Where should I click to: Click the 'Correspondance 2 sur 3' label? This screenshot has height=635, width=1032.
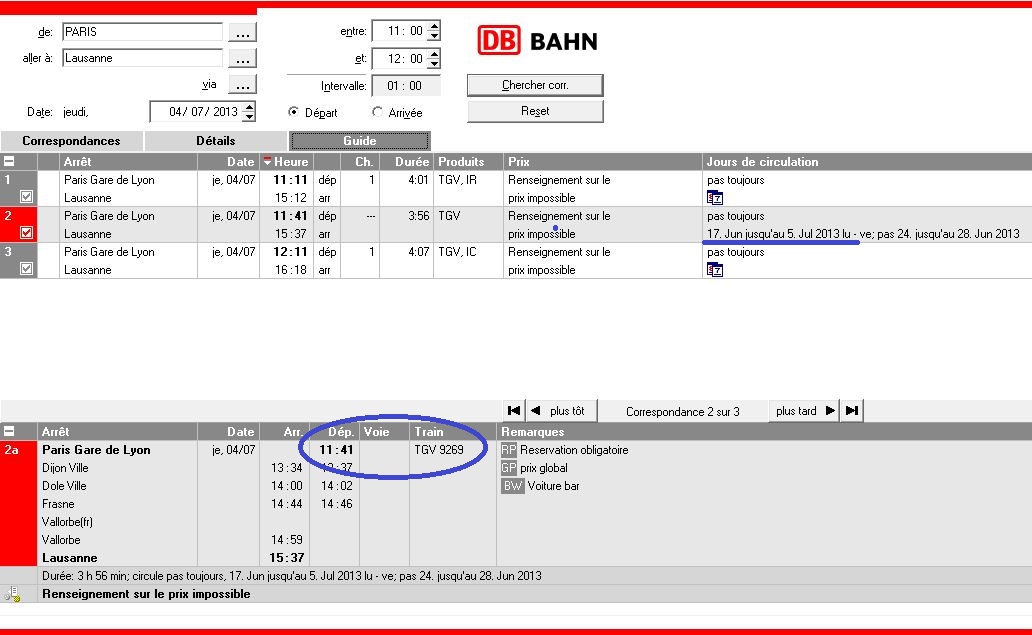[x=683, y=411]
